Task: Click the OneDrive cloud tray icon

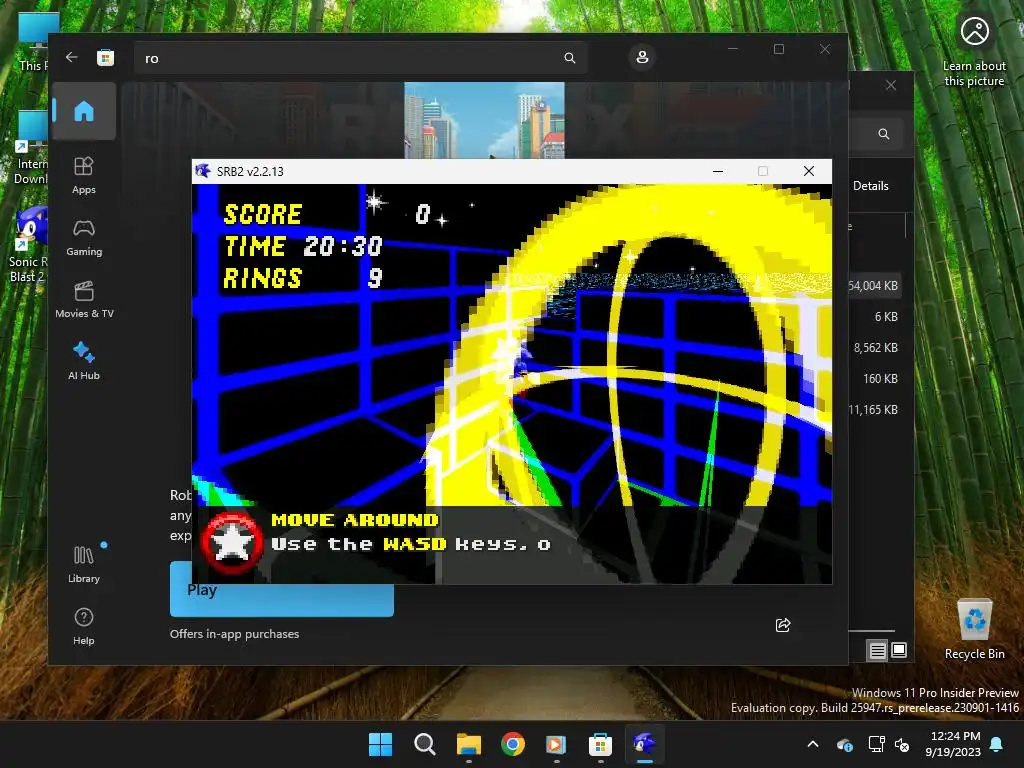Action: point(844,744)
